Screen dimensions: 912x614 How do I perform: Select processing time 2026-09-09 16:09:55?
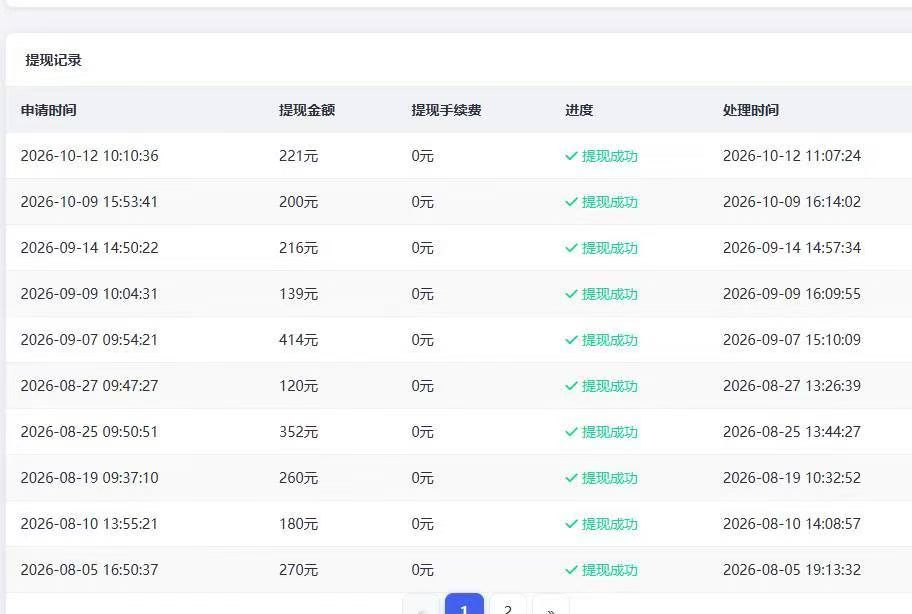pyautogui.click(x=792, y=294)
